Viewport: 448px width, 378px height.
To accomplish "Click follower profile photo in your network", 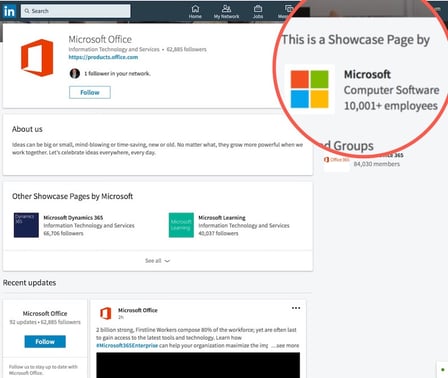I will pos(75,73).
